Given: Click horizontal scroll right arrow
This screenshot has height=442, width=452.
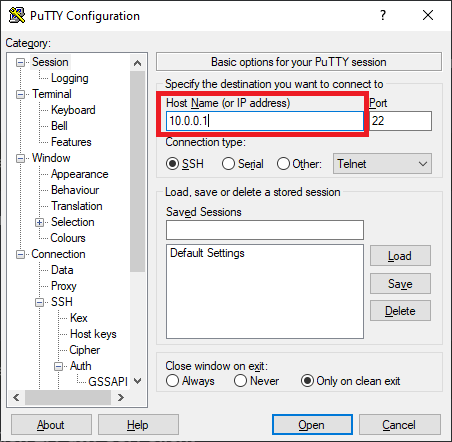Looking at the screenshot, I should [x=121, y=397].
